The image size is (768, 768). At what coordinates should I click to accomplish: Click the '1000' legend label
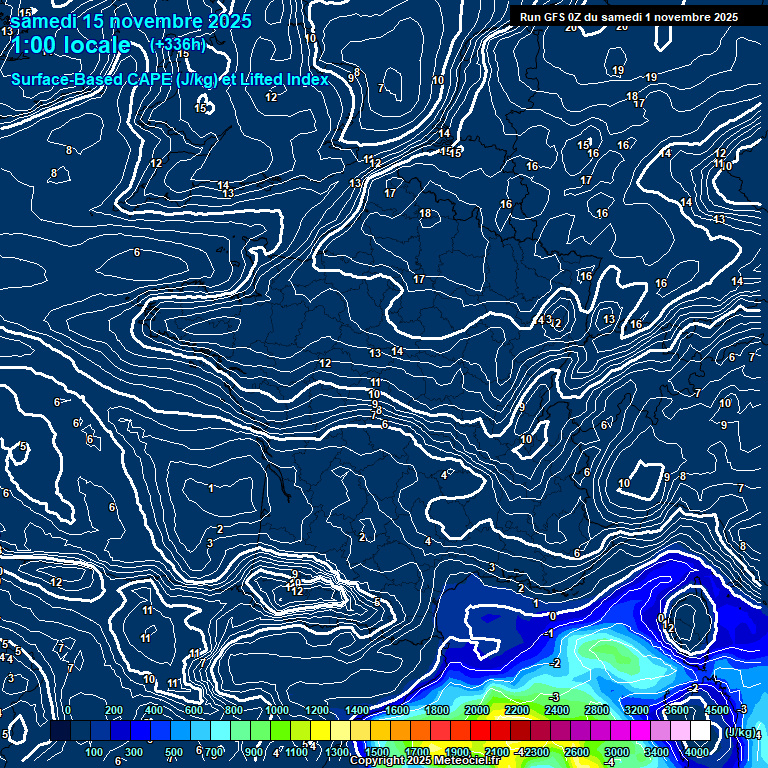[x=277, y=710]
